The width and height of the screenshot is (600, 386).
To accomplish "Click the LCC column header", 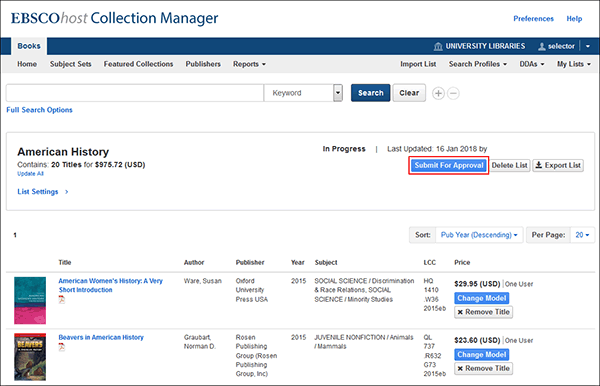I will click(429, 262).
